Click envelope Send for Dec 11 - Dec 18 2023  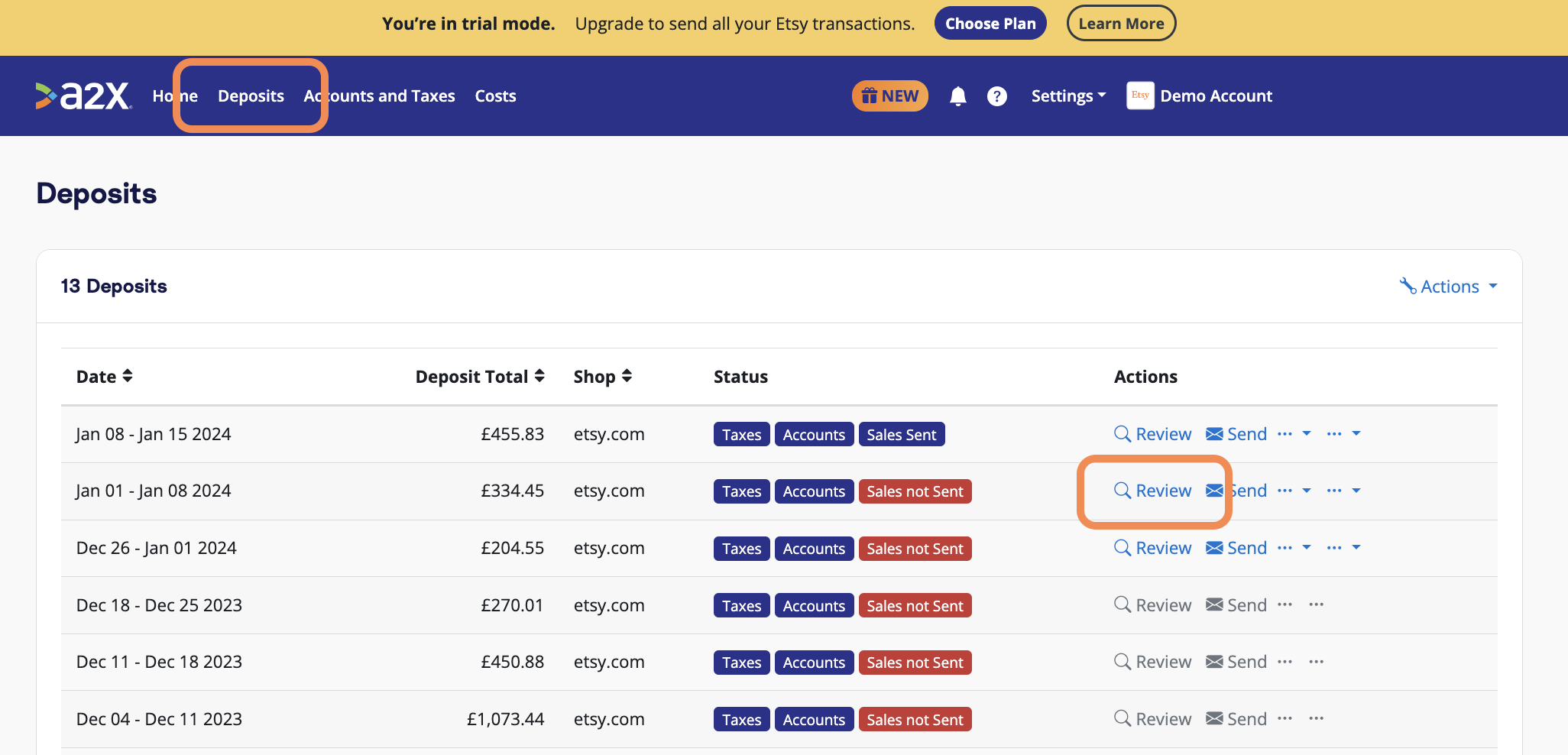1236,662
